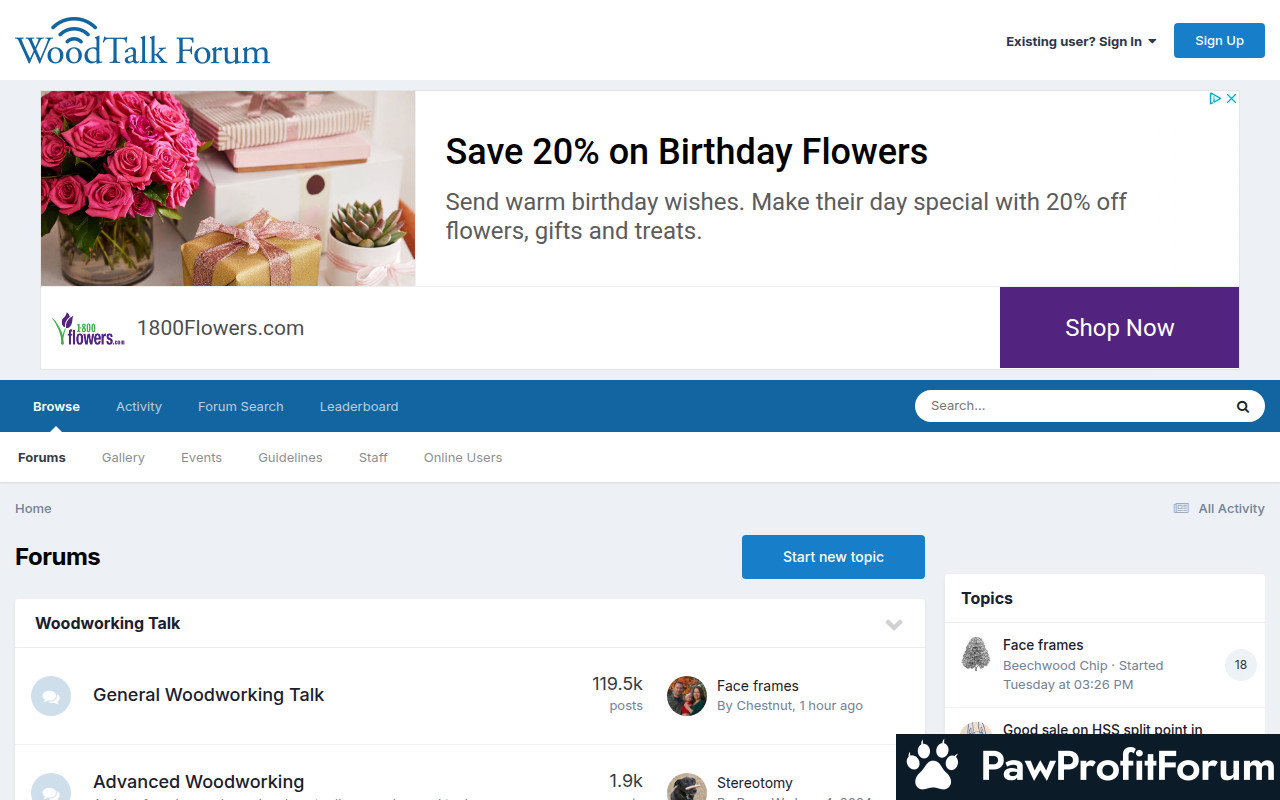Open the Online Users submenu item
The height and width of the screenshot is (800, 1280).
462,458
